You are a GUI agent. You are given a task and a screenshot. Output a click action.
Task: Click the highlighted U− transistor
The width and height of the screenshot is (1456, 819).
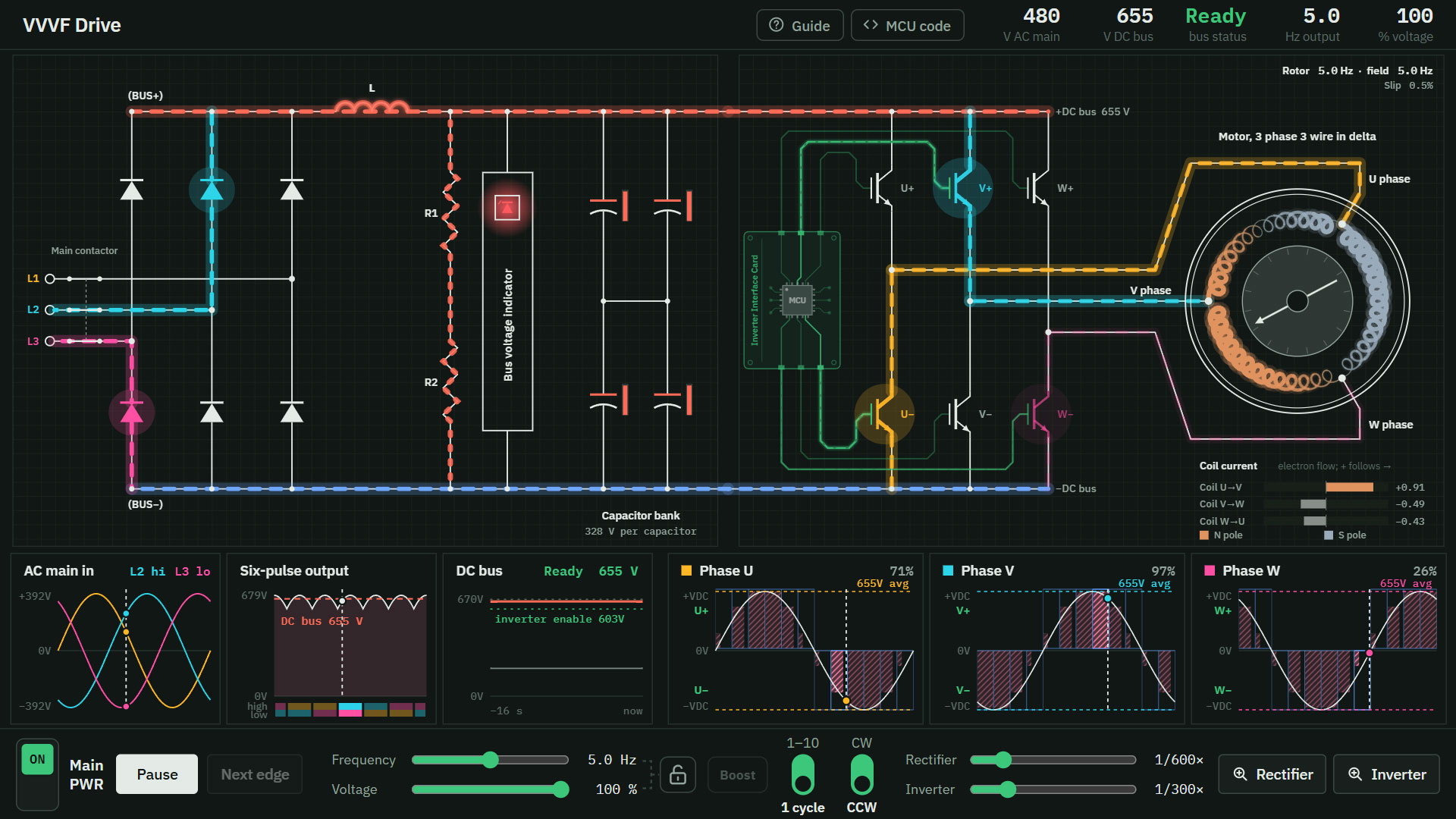[x=883, y=414]
